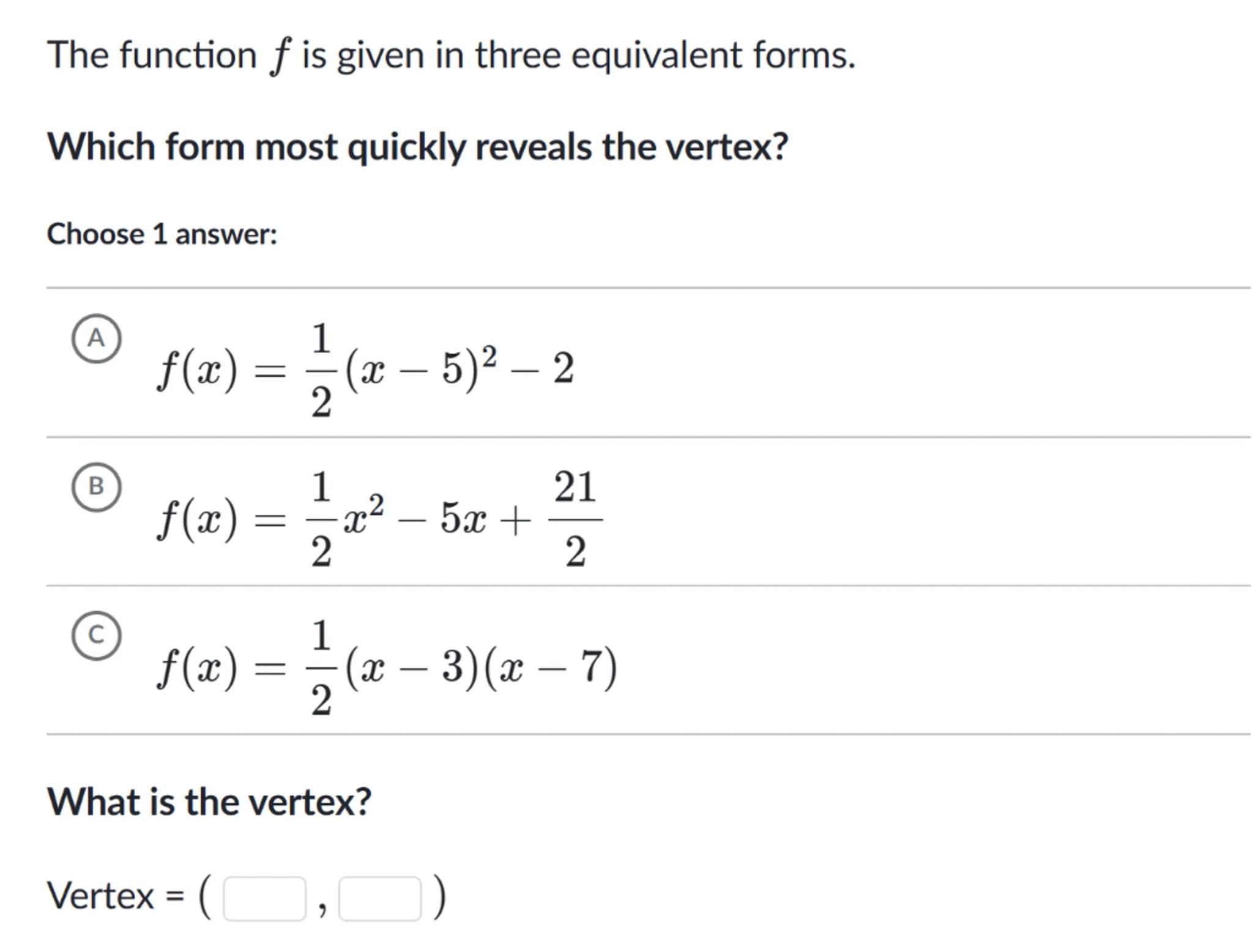1253x952 pixels.
Task: Click the "three equivalent forms" intro sentence
Action: [451, 55]
